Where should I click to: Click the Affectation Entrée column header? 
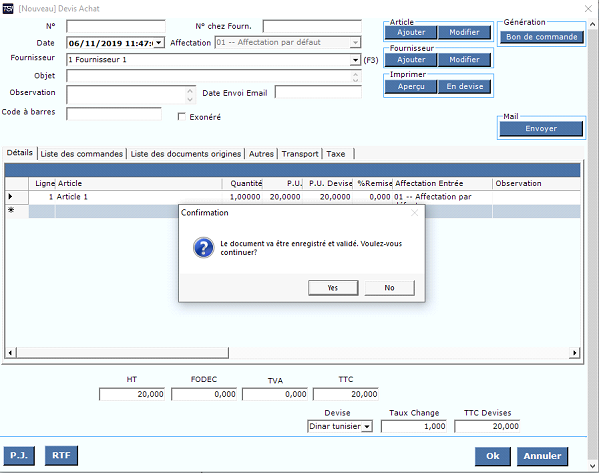(x=443, y=183)
